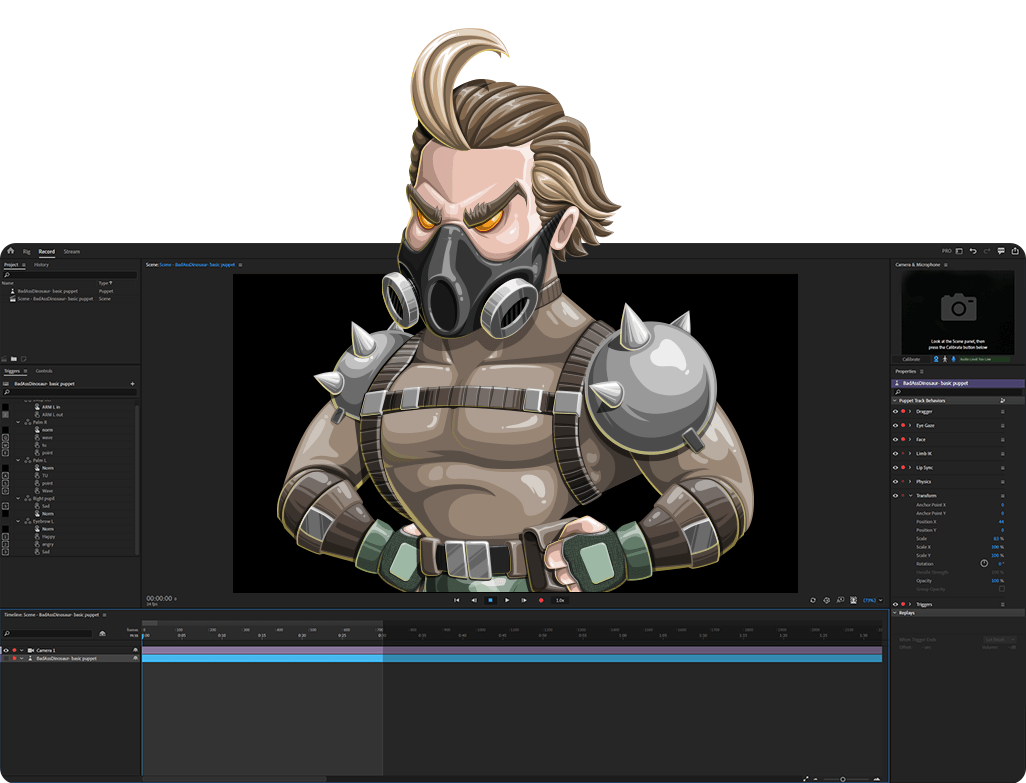Toggle visibility of Lip Sync behavior
Viewport: 1026px width, 783px height.
(x=895, y=467)
